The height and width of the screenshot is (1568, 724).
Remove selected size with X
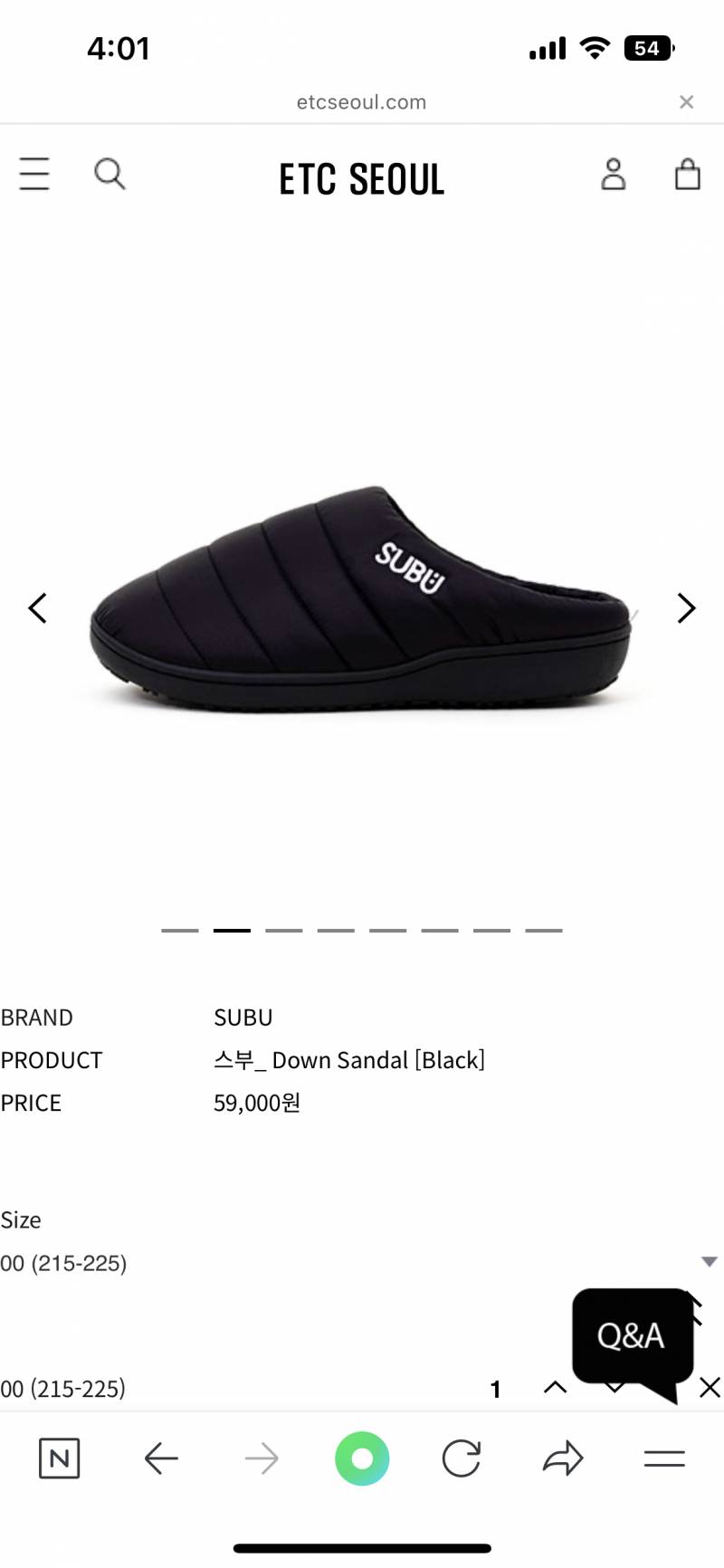pos(710,1387)
